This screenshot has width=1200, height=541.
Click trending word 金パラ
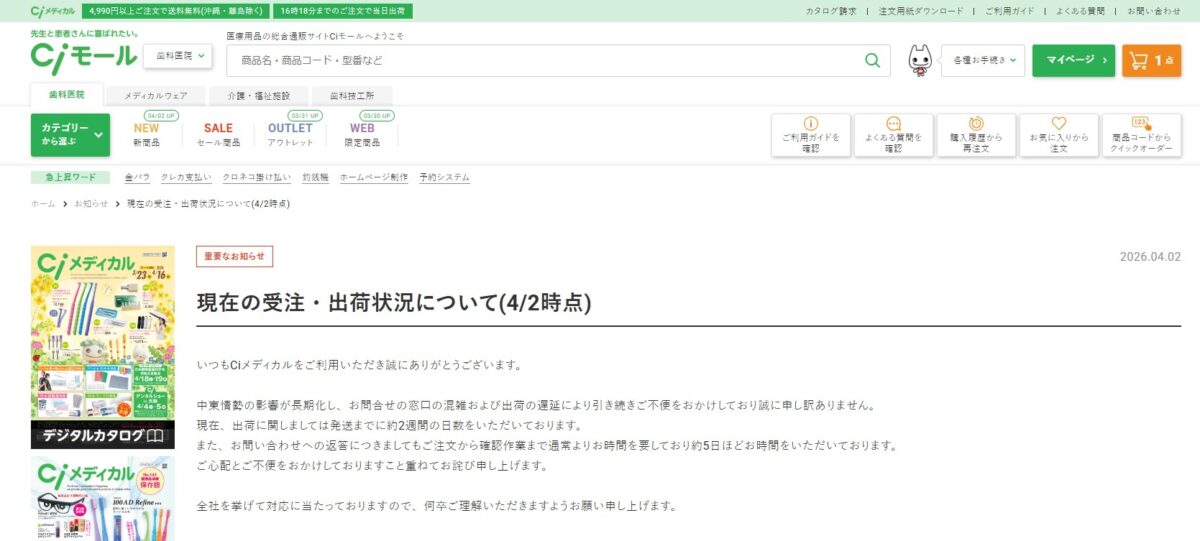[x=137, y=177]
